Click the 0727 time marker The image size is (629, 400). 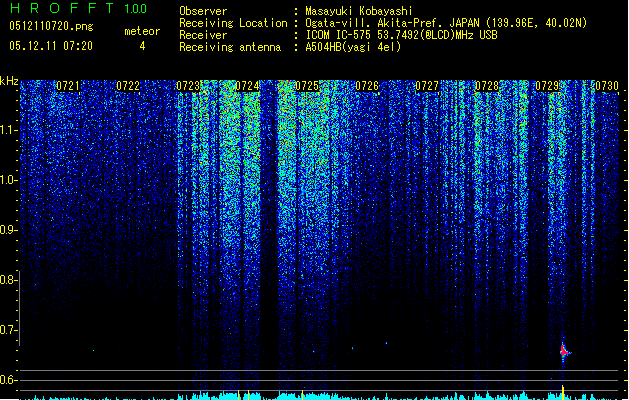point(427,86)
